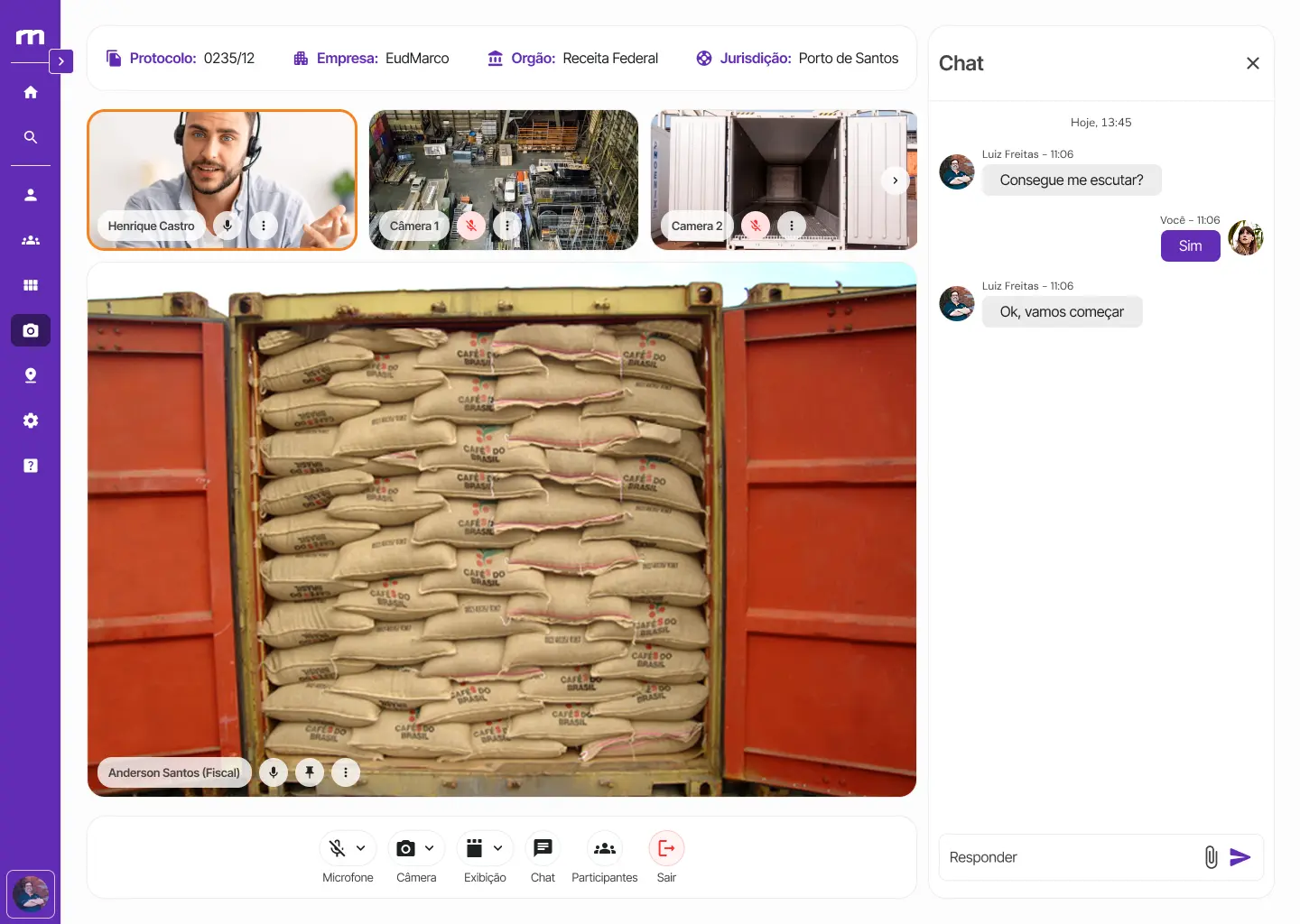Expand the Microfone options dropdown arrow
Screen dimensions: 1300x924
(361, 848)
